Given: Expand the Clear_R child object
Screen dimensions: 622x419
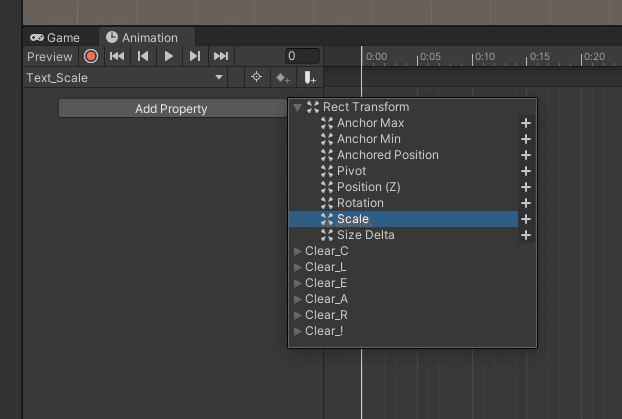Looking at the screenshot, I should [297, 315].
